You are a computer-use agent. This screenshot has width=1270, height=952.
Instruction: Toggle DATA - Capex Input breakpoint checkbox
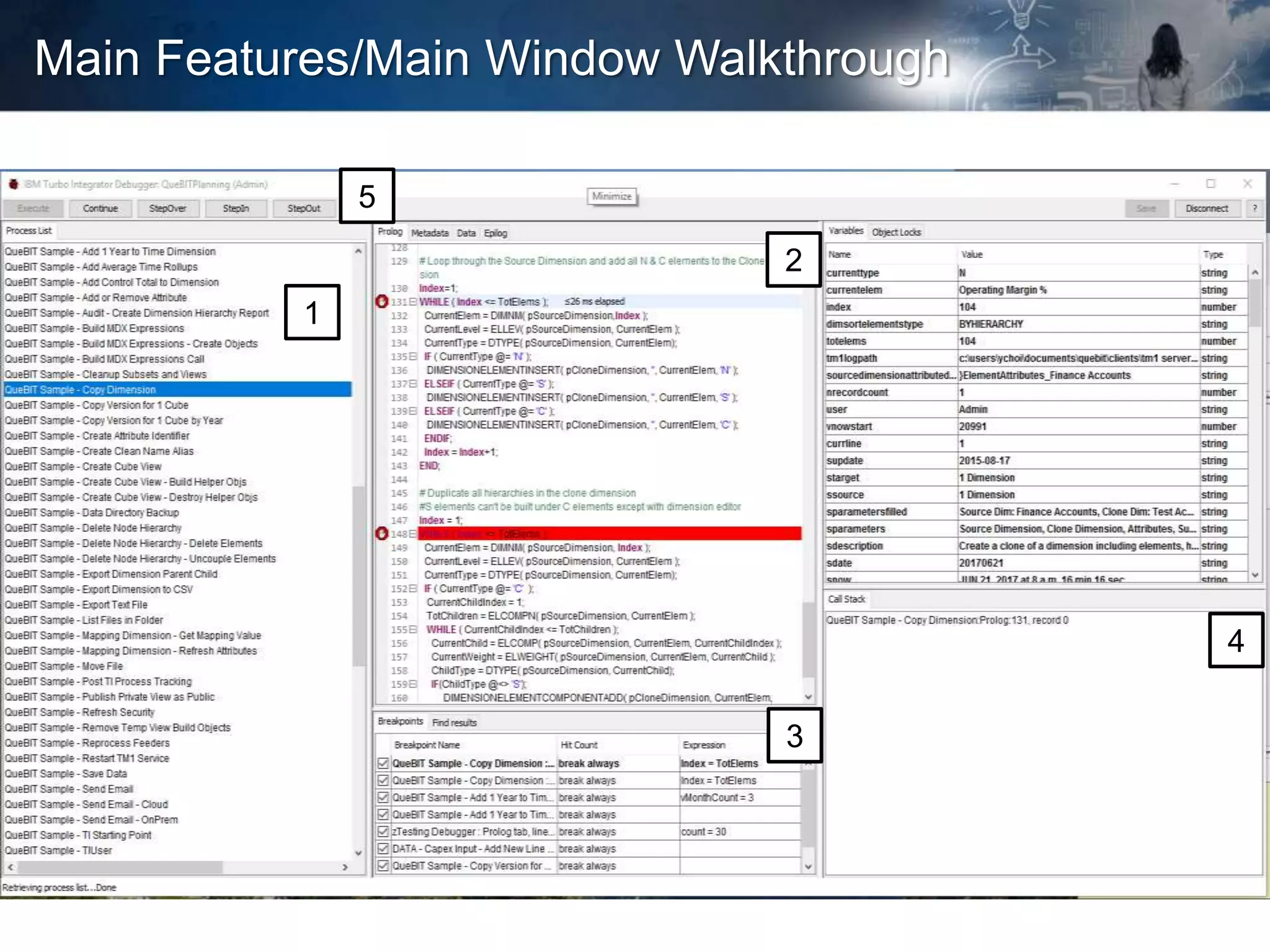(x=383, y=848)
